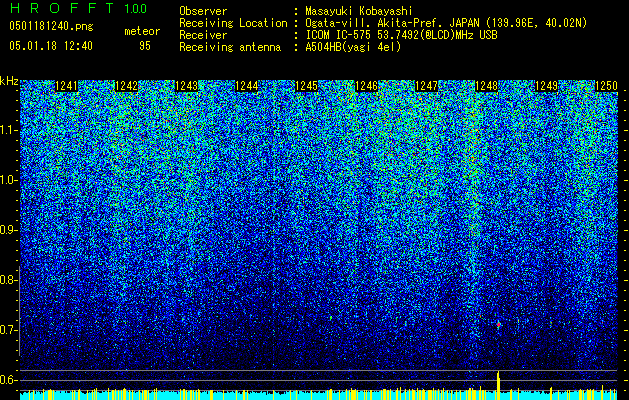Click the 1.1 kHz axis label
This screenshot has height=400, width=629.
point(9,130)
